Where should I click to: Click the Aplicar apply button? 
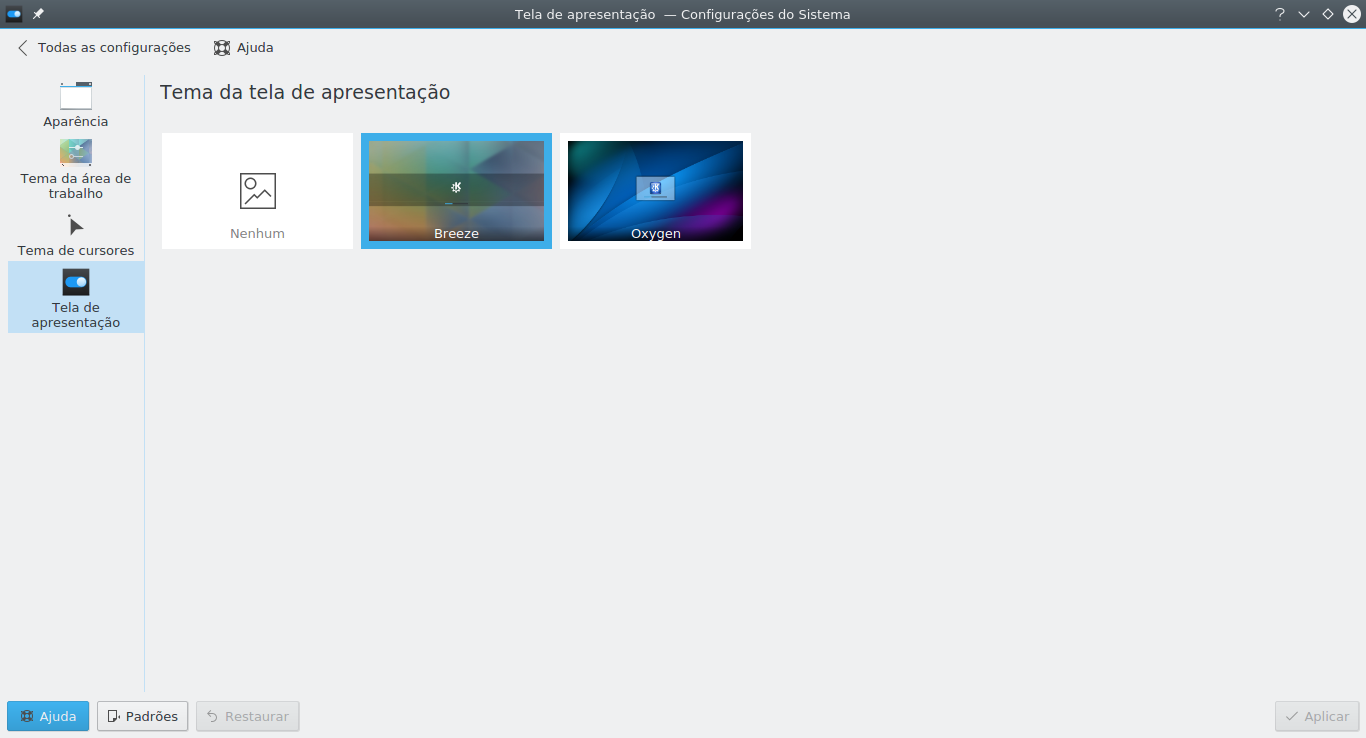click(1317, 716)
